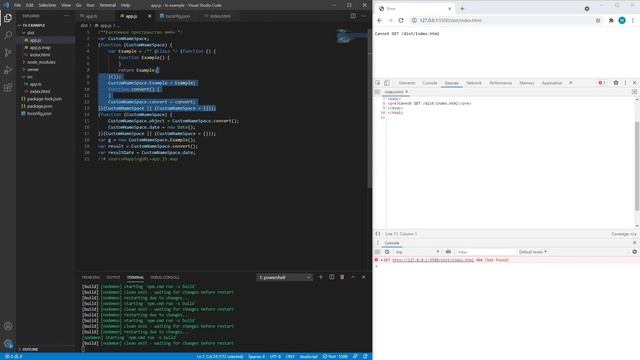Open the DevTools customize menu dots
The width and height of the screenshot is (640, 360).
coord(625,83)
